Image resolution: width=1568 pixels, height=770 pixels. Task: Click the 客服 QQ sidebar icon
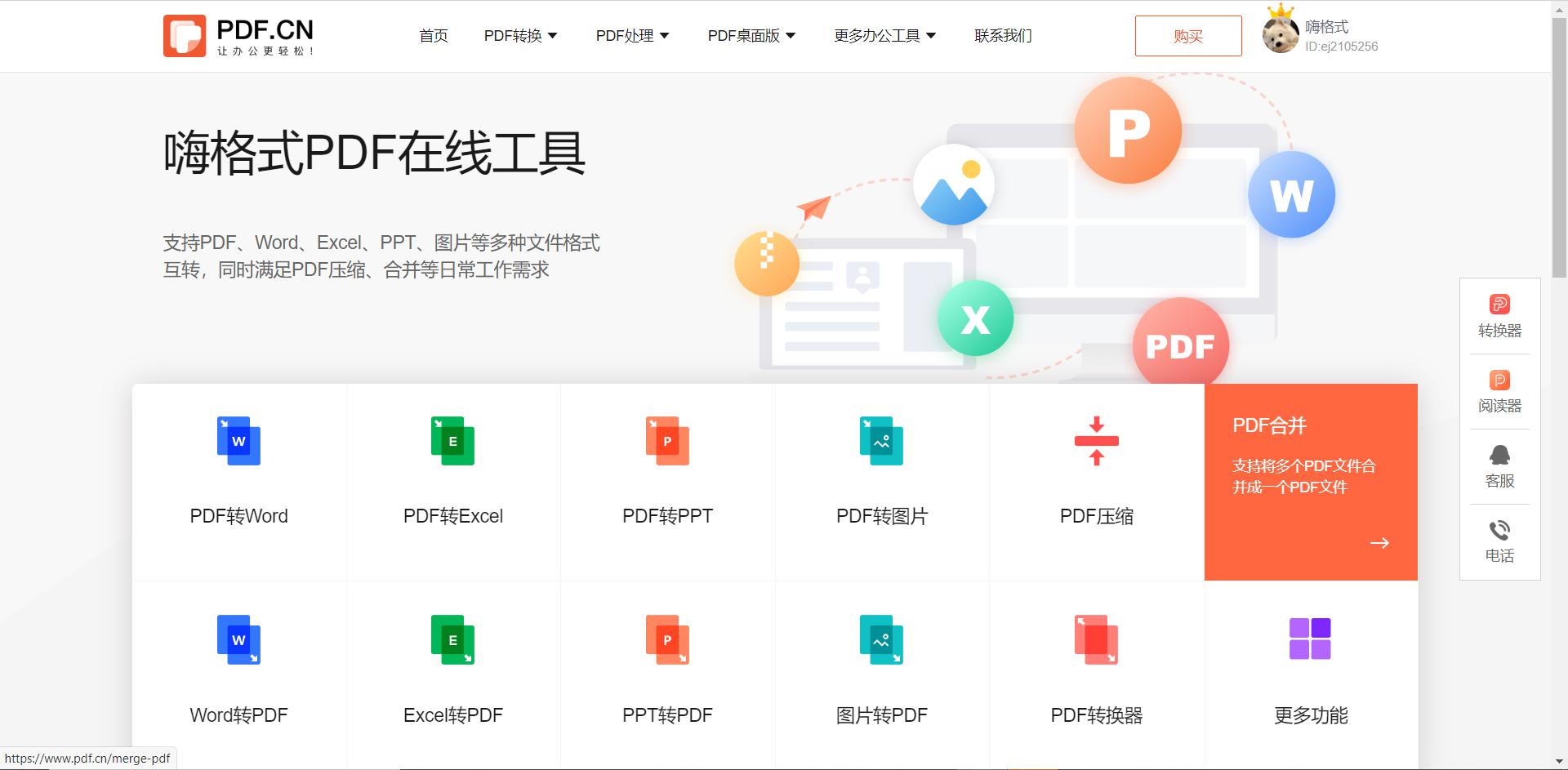point(1499,455)
